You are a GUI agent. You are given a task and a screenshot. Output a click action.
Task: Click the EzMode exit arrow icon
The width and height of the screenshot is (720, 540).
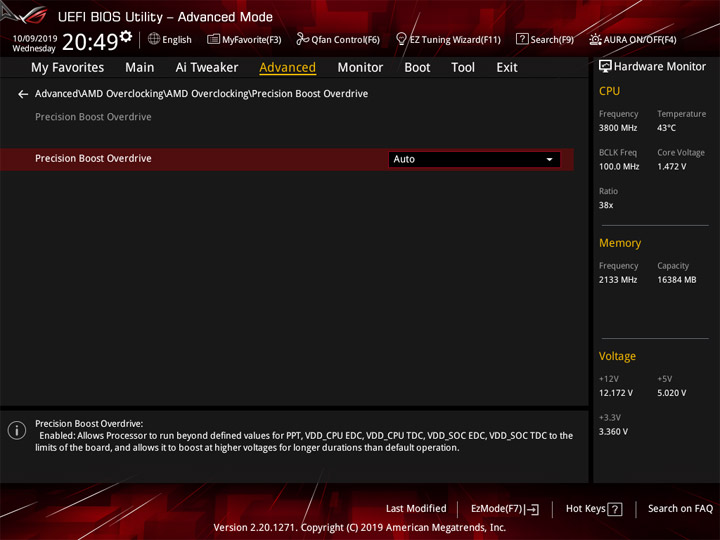pos(532,509)
